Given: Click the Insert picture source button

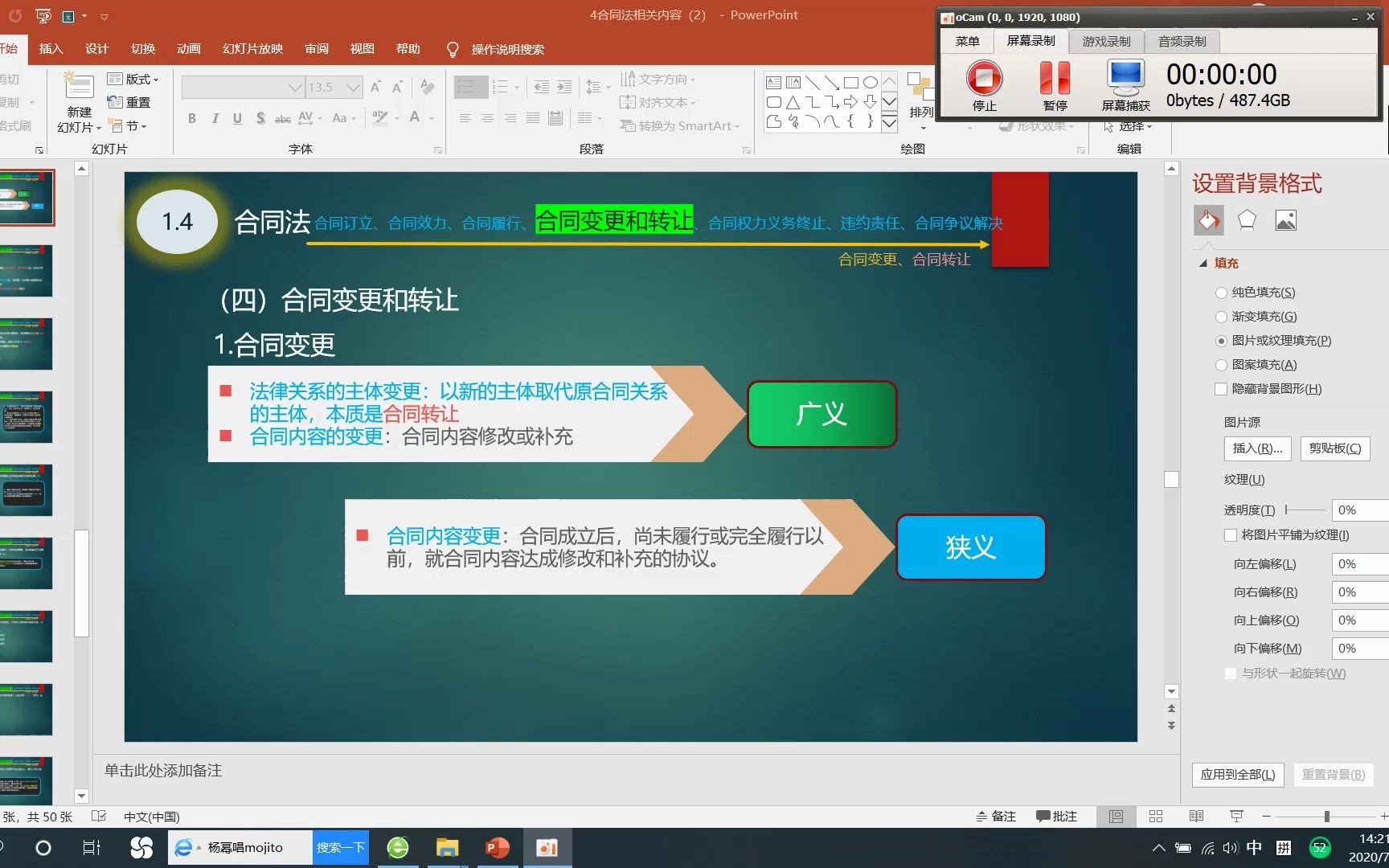Looking at the screenshot, I should coord(1257,448).
